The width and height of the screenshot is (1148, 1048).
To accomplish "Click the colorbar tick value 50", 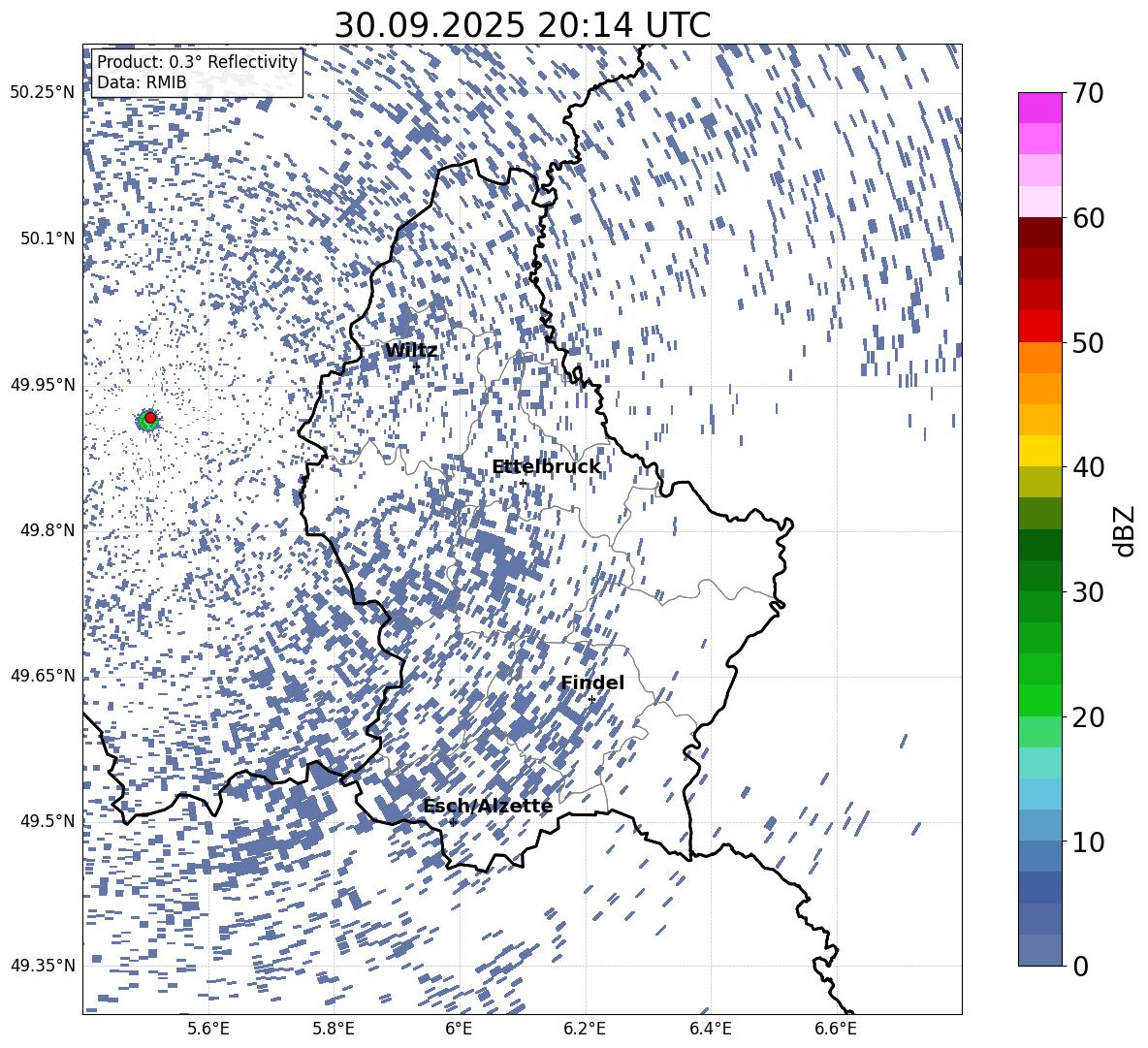I will point(1089,342).
